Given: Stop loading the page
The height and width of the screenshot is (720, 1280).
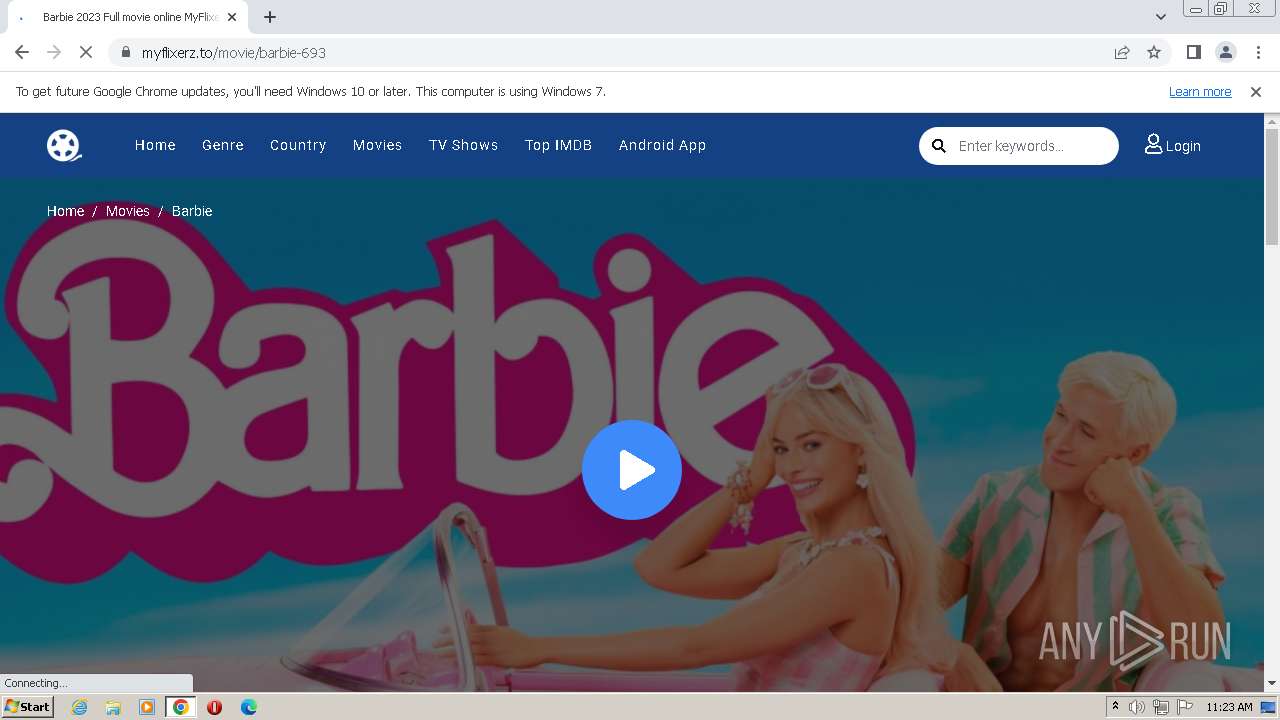Looking at the screenshot, I should (86, 52).
